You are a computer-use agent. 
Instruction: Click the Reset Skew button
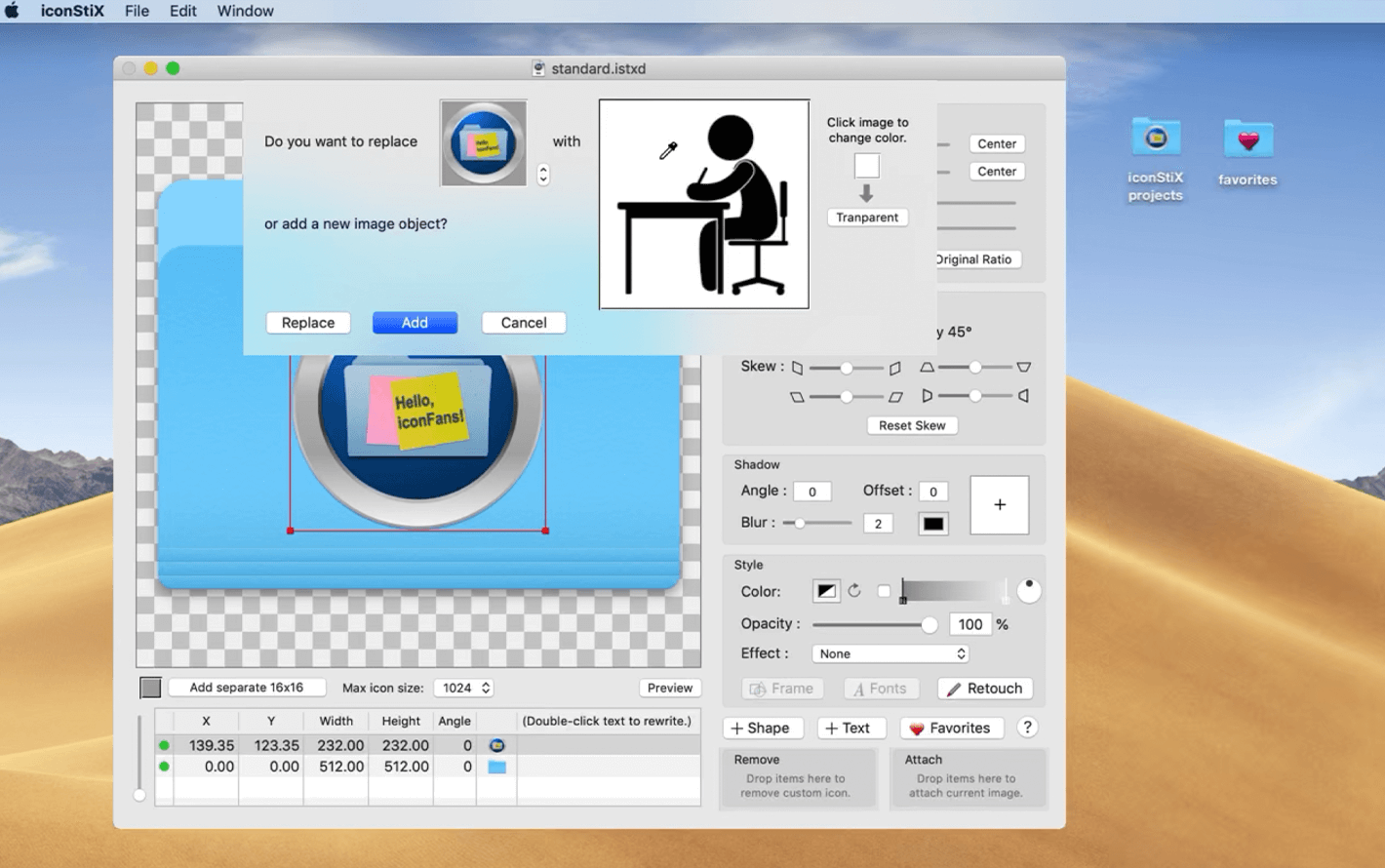[x=912, y=425]
